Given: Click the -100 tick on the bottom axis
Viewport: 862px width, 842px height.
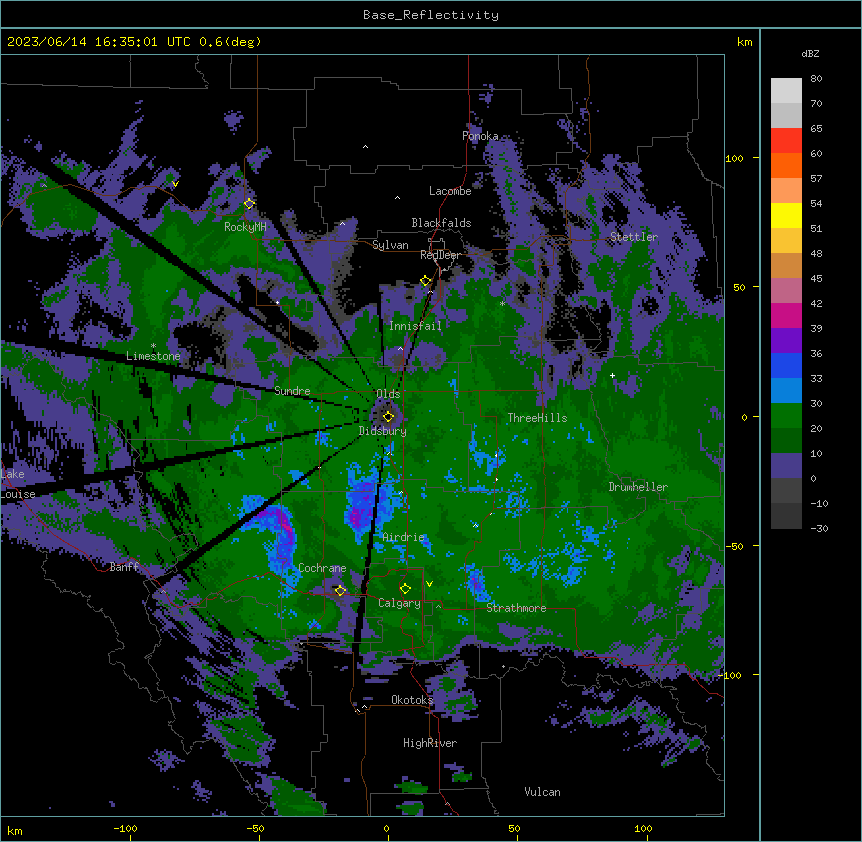Looking at the screenshot, I should 125,828.
